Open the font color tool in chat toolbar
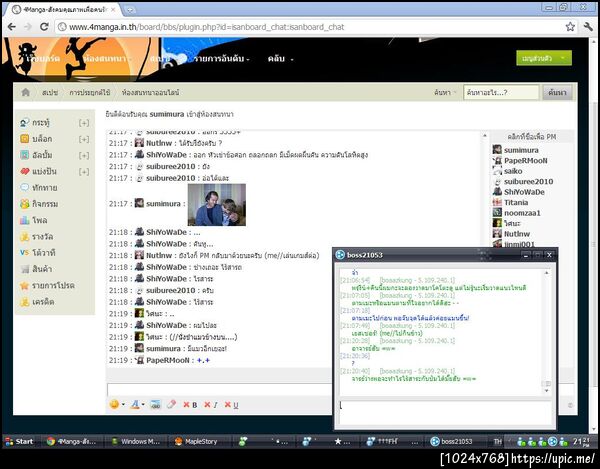Viewport: 600px width, 469px height. click(x=135, y=404)
